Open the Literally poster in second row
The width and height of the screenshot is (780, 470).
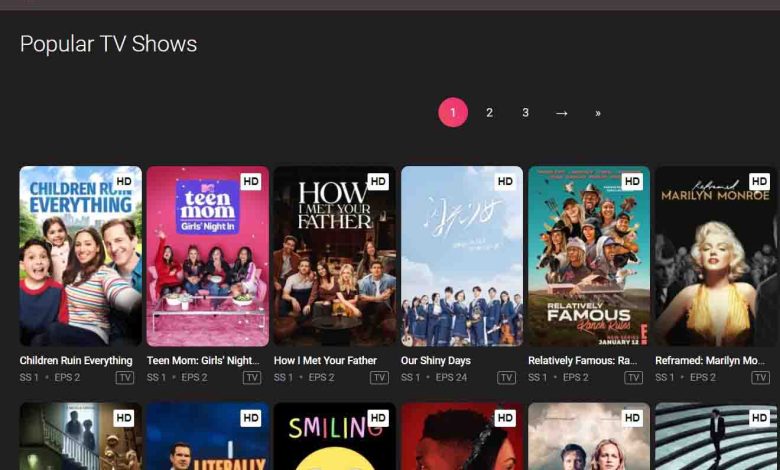coord(208,436)
